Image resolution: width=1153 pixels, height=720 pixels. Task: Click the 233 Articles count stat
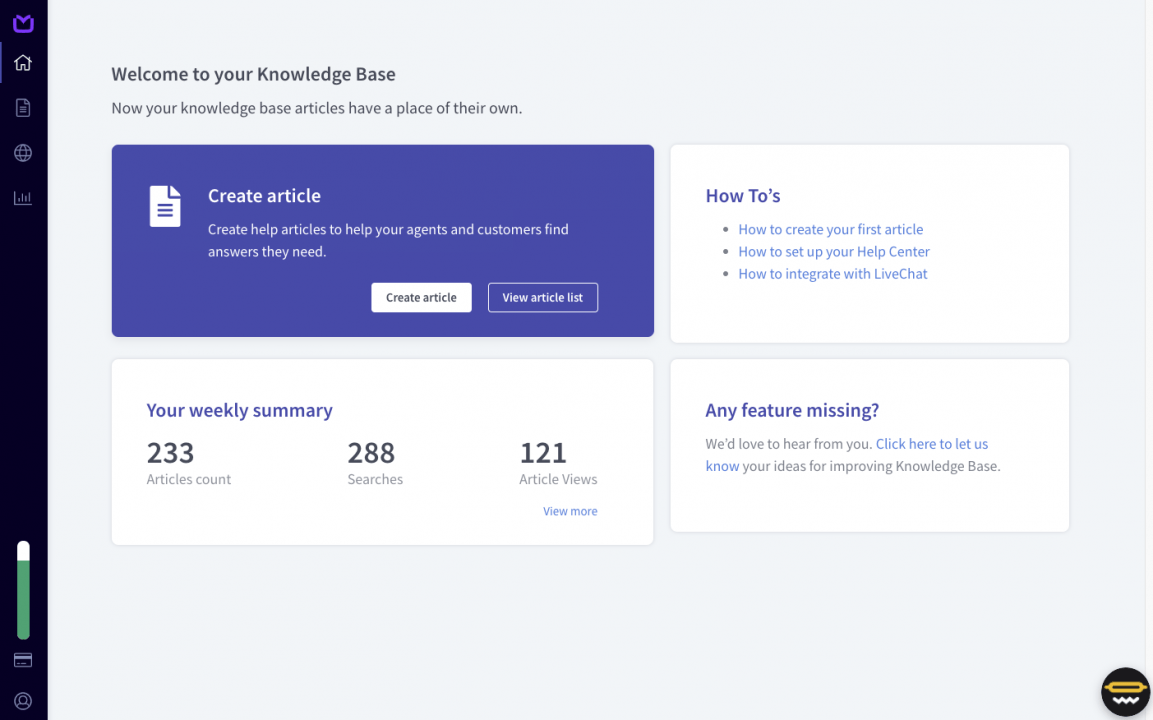tap(171, 454)
